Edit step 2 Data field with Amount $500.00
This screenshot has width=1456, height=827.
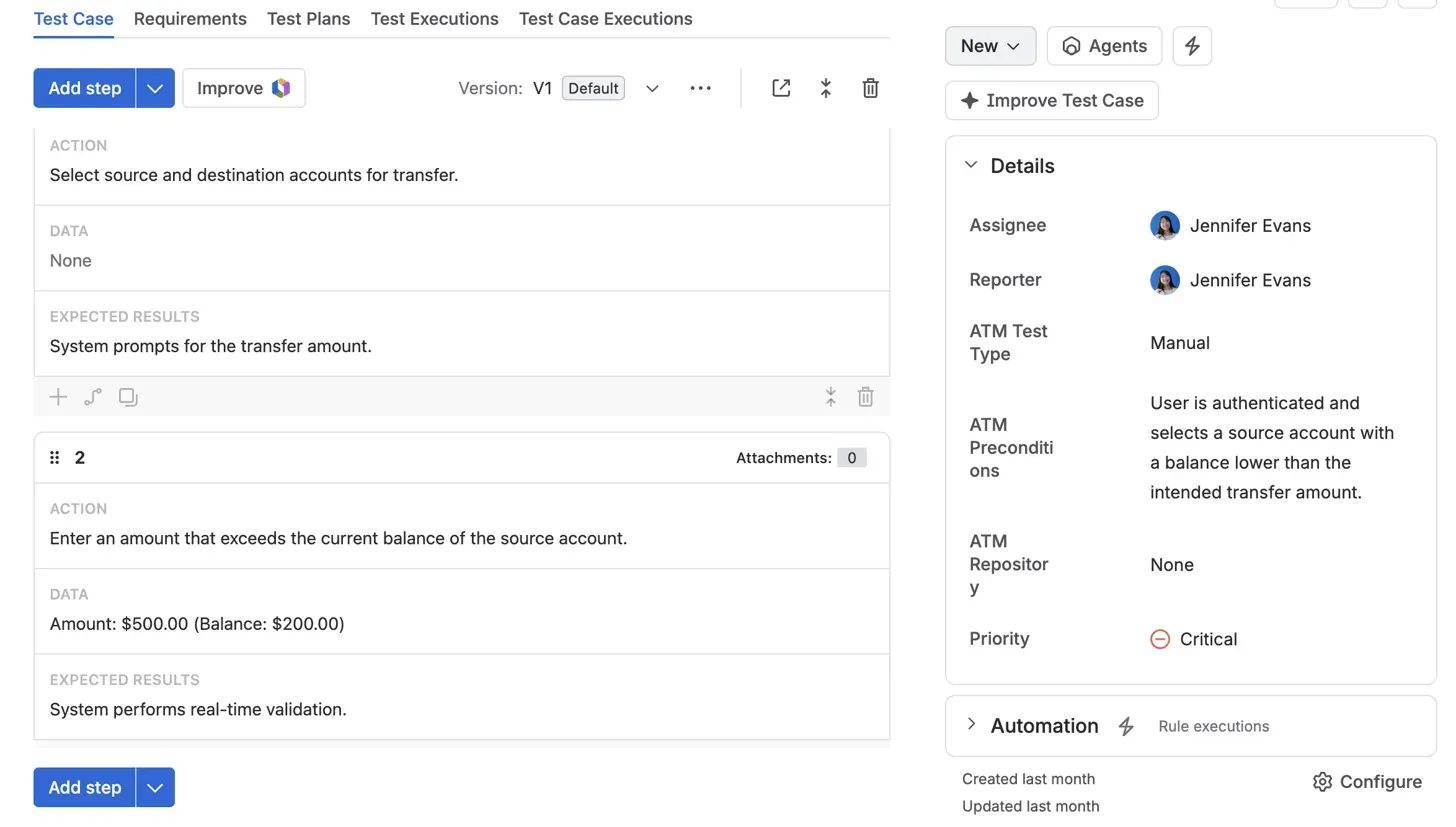coord(462,612)
